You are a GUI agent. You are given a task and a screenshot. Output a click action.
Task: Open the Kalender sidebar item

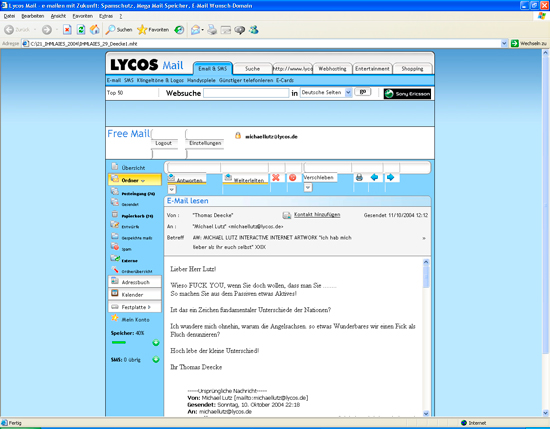(135, 294)
